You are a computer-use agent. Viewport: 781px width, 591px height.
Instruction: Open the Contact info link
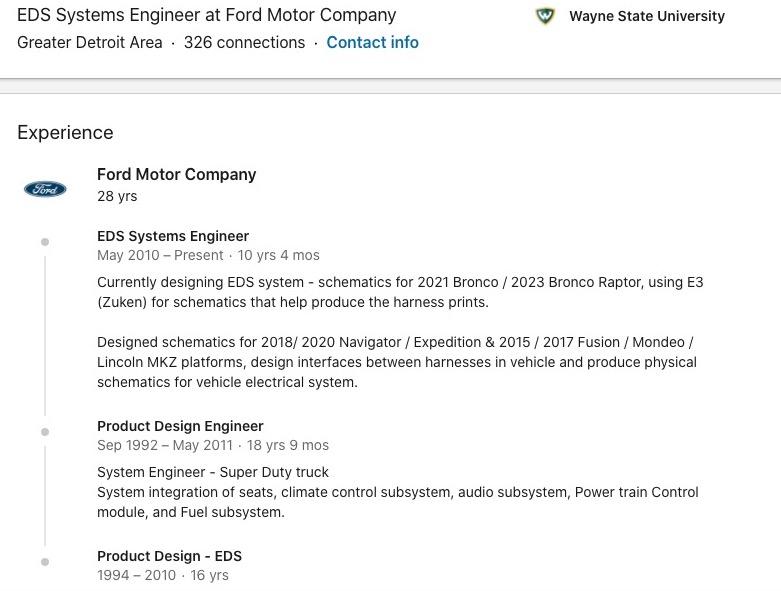[372, 42]
